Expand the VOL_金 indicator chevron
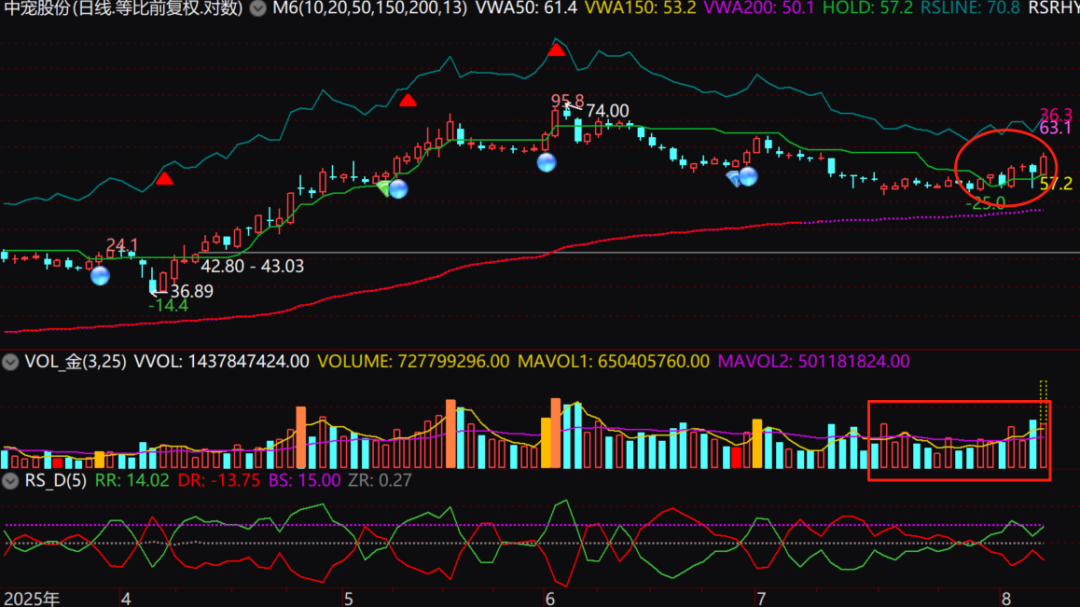 pos(10,362)
